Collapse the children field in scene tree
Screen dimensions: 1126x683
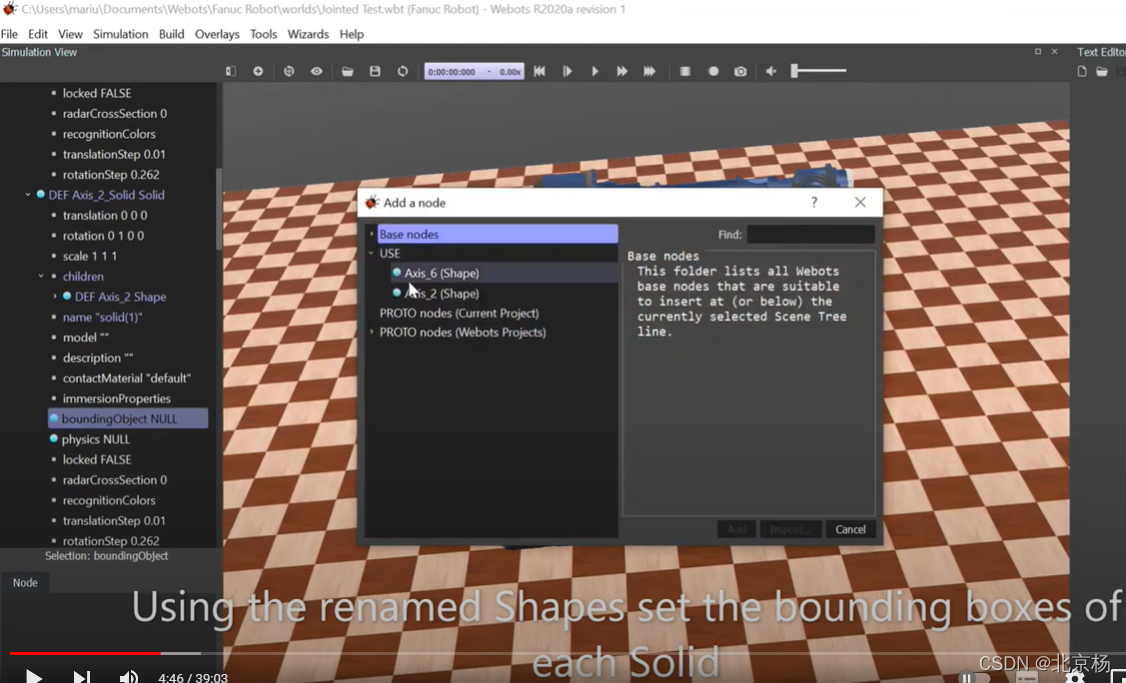(x=41, y=276)
